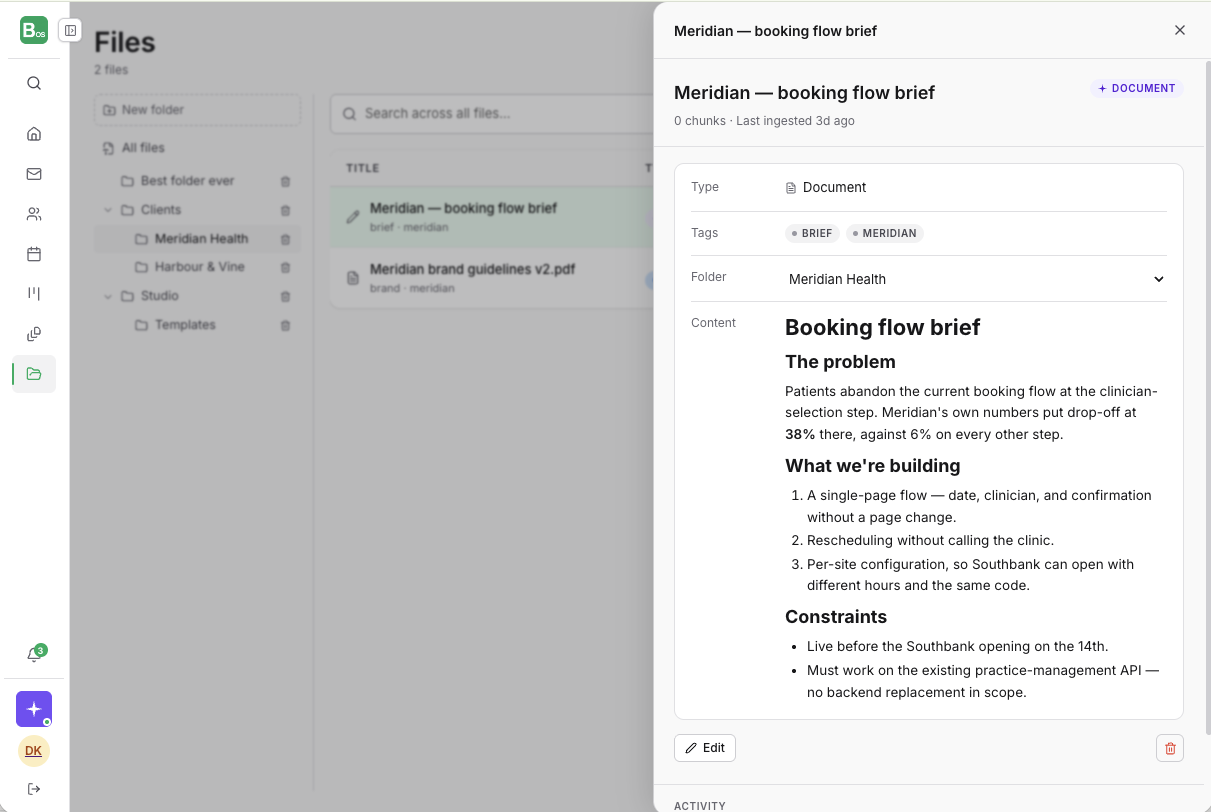Select the Templates folder
The image size is (1211, 812).
(x=185, y=325)
